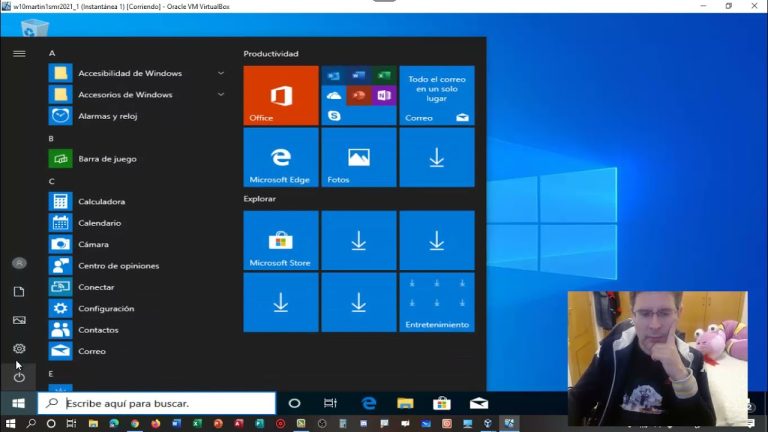Click the Windows Start button
Viewport: 768px width, 432px height.
[18, 403]
